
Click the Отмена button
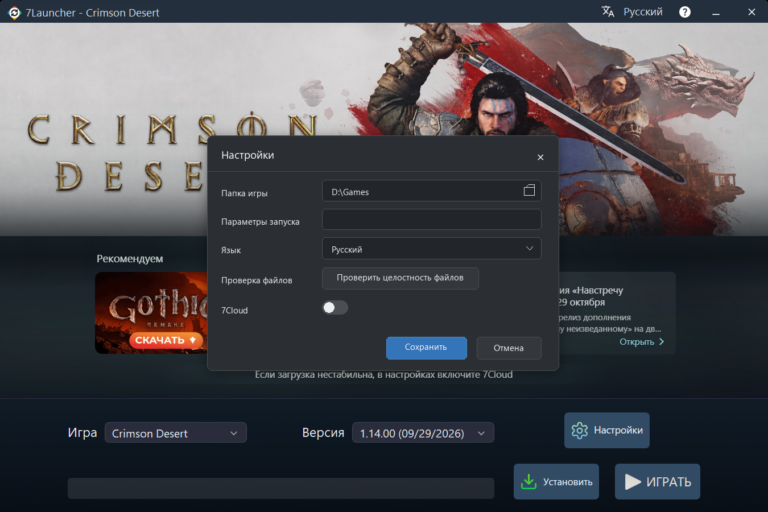click(x=509, y=348)
